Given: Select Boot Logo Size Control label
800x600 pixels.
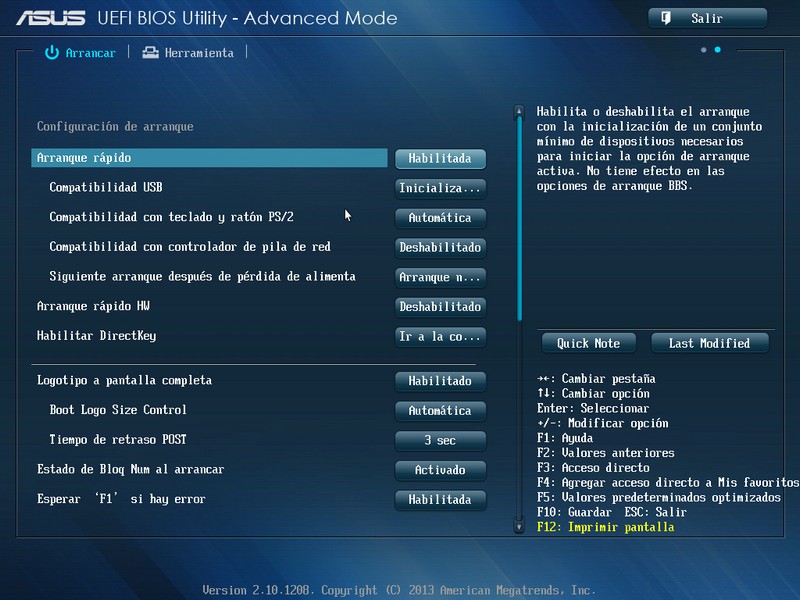Looking at the screenshot, I should 118,410.
